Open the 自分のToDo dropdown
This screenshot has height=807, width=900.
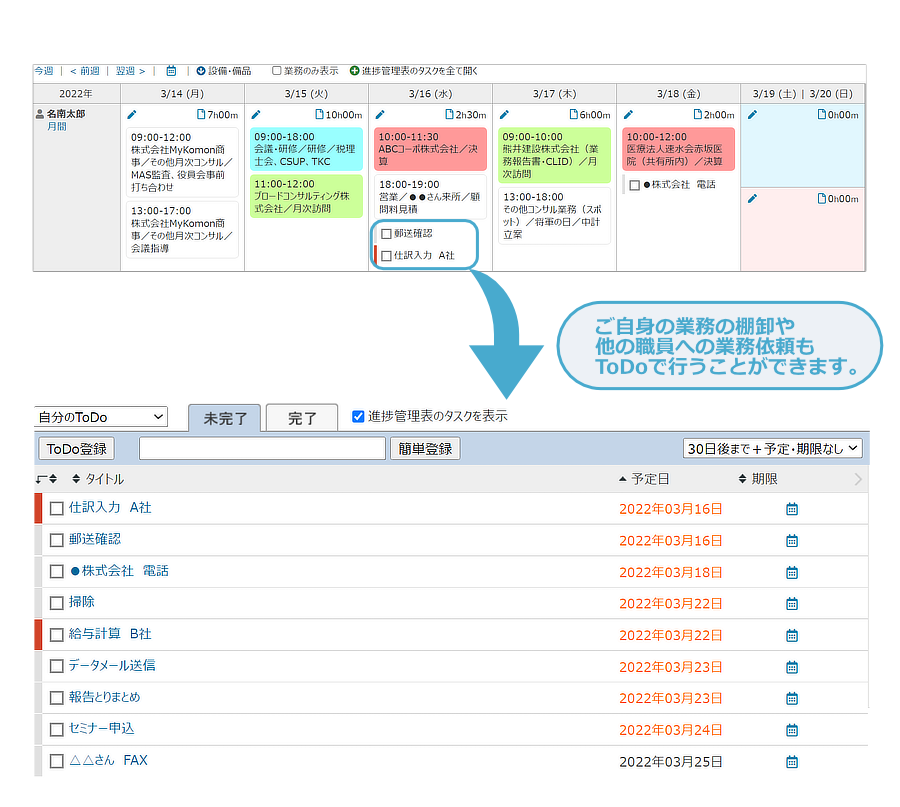click(x=100, y=417)
